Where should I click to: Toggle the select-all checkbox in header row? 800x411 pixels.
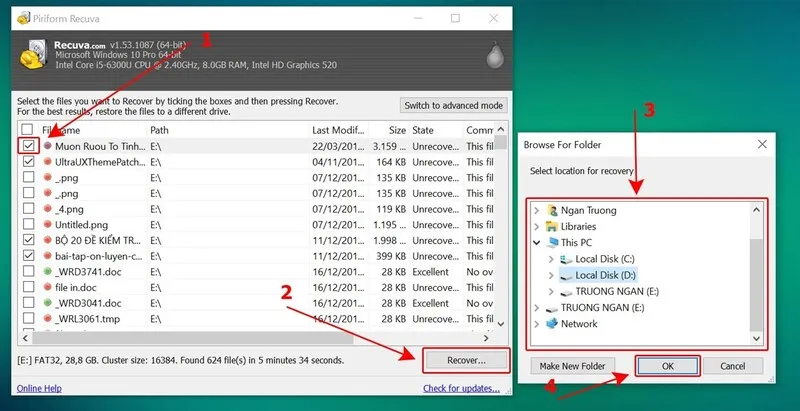[28, 130]
